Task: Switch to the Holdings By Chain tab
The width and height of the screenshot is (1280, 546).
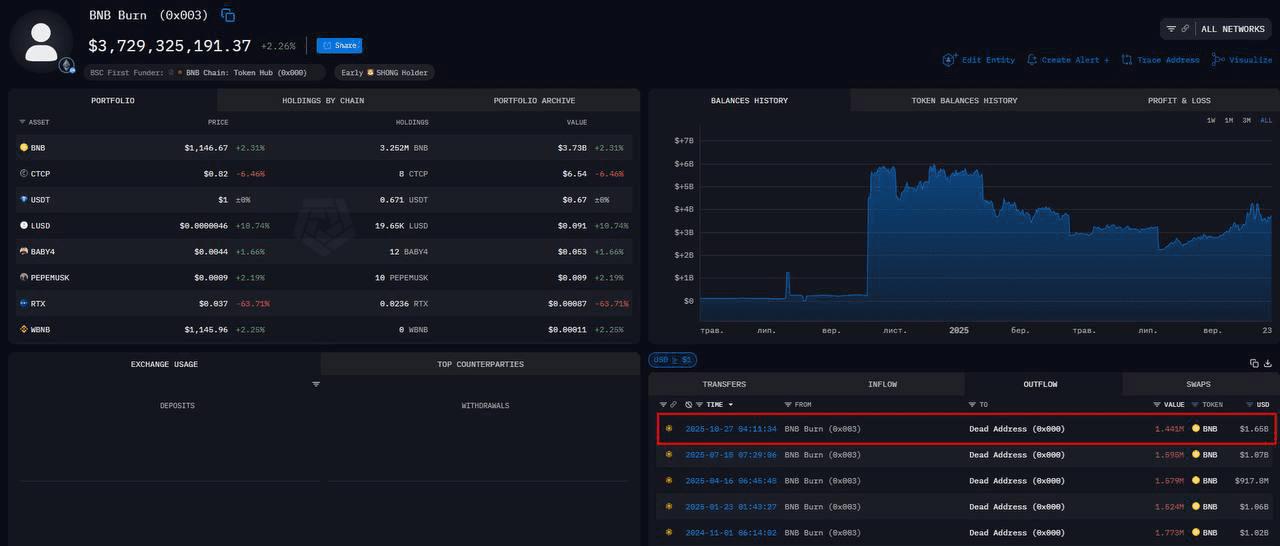Action: (x=323, y=100)
